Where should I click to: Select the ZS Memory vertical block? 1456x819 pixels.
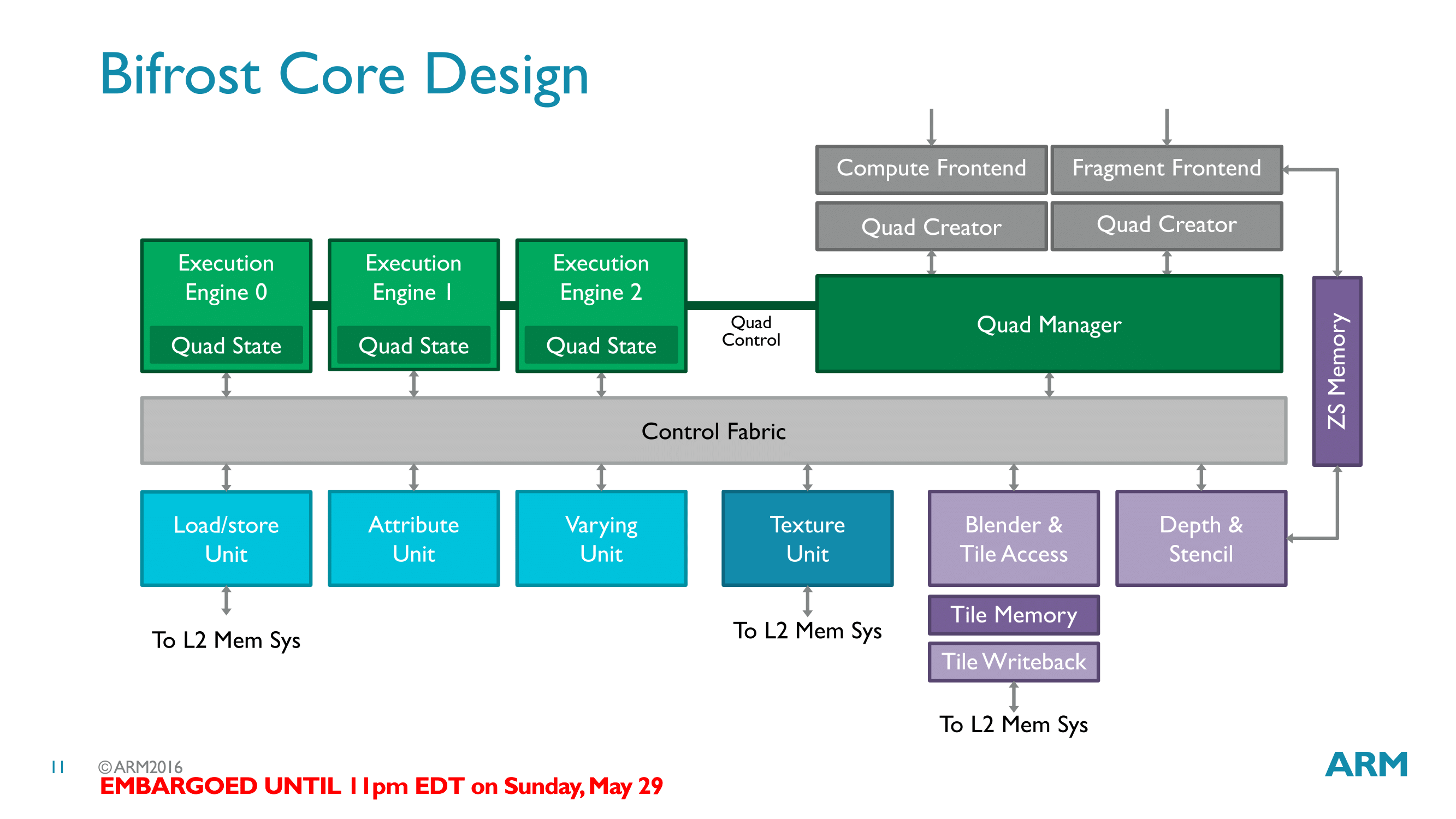click(x=1337, y=371)
